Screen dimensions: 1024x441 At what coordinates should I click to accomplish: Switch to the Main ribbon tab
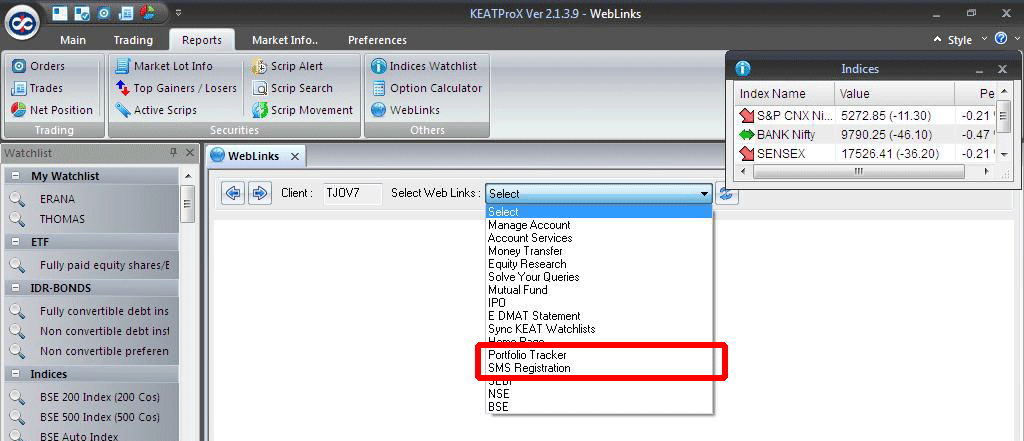[x=72, y=40]
